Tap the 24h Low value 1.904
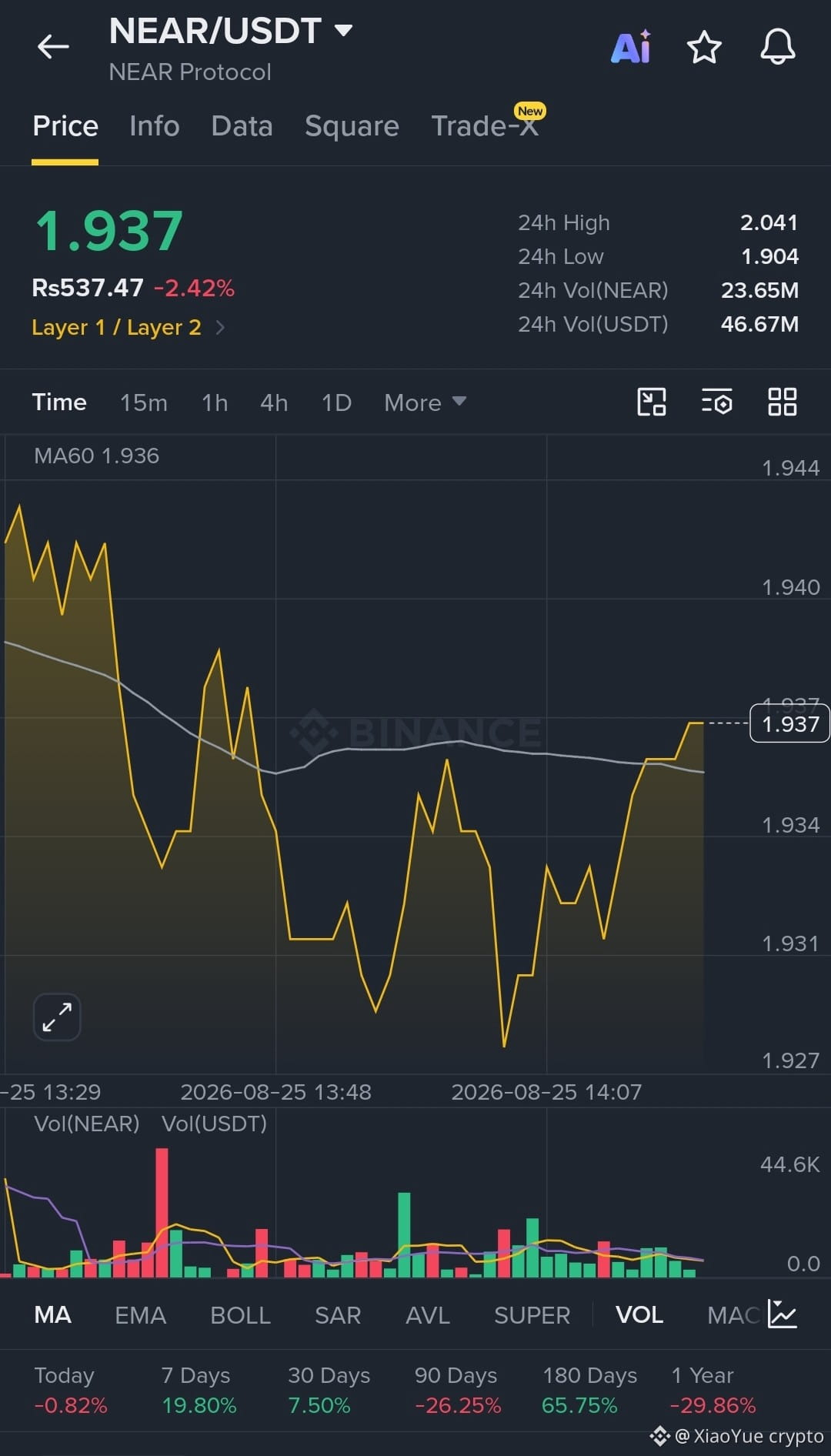This screenshot has width=831, height=1456. click(x=769, y=256)
